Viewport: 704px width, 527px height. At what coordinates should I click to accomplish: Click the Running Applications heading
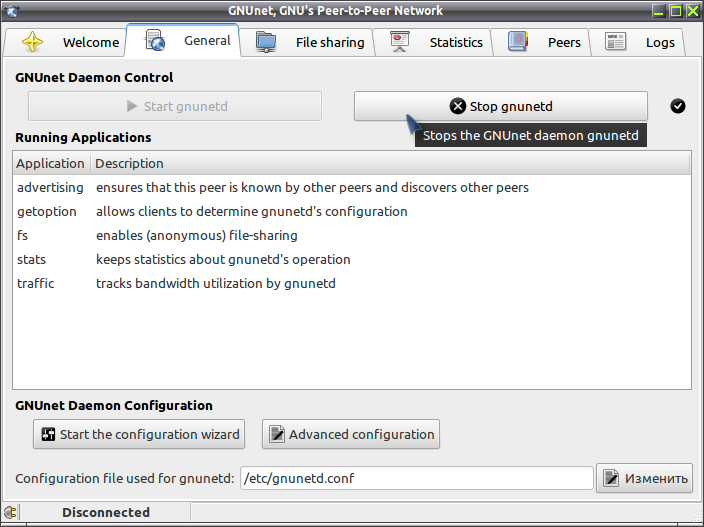(83, 137)
